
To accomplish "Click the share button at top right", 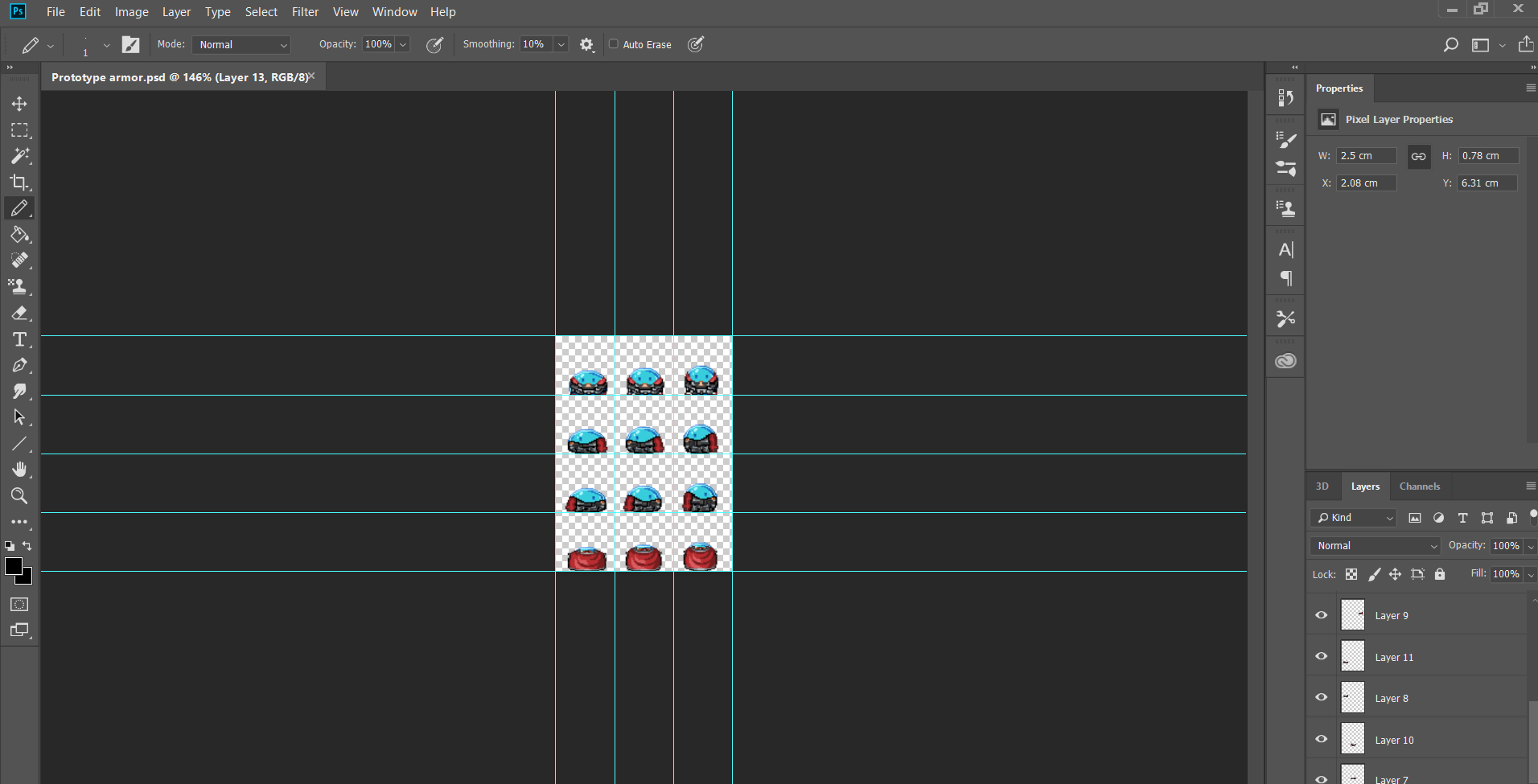I will tap(1525, 44).
